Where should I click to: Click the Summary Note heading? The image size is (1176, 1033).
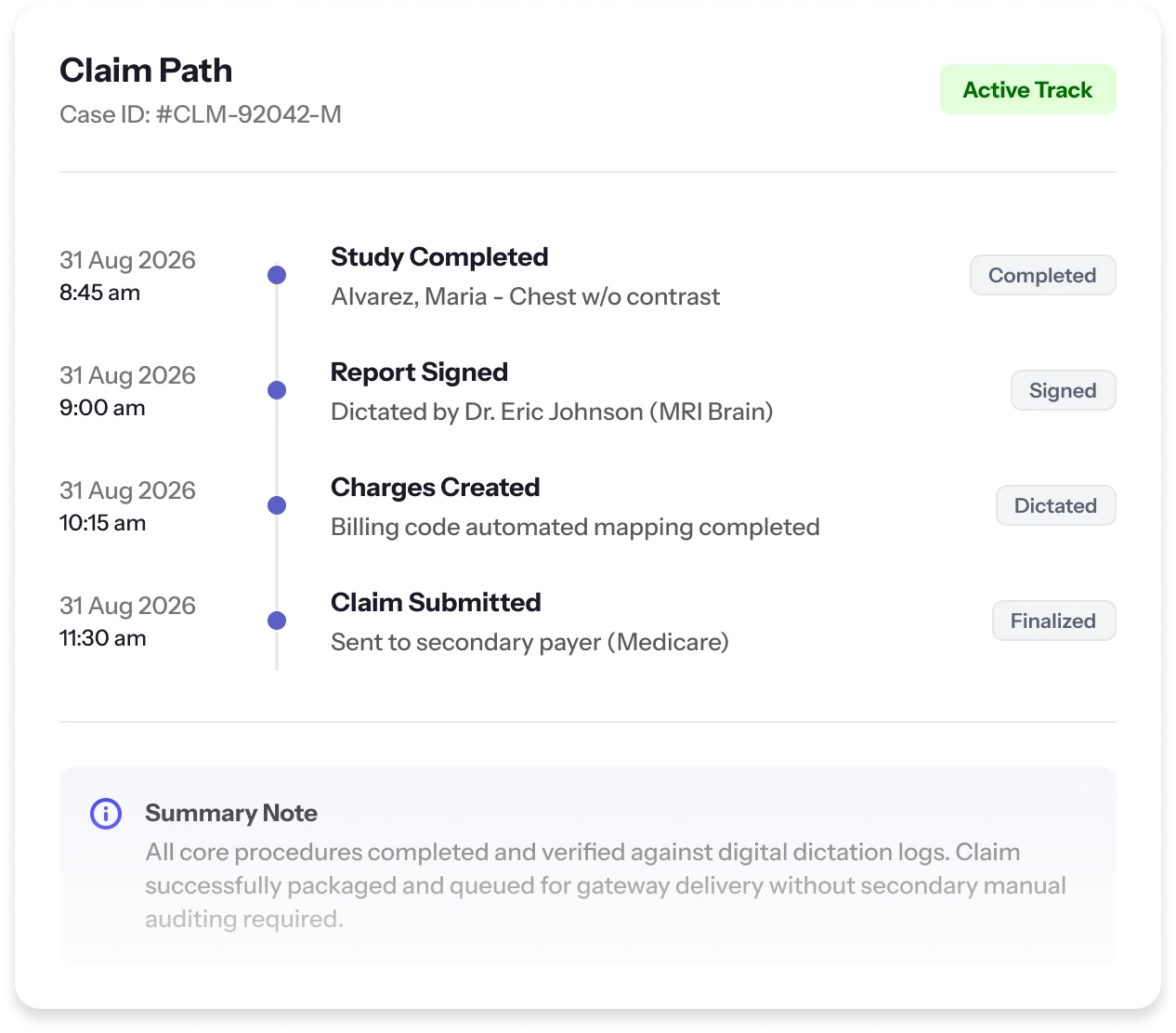coord(231,814)
